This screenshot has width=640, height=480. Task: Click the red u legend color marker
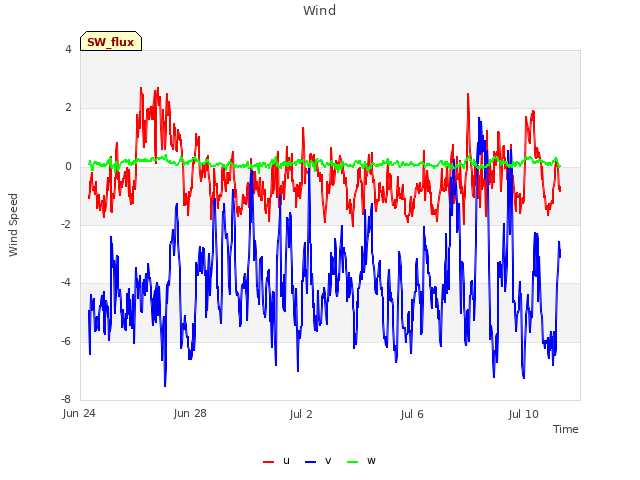pyautogui.click(x=268, y=462)
